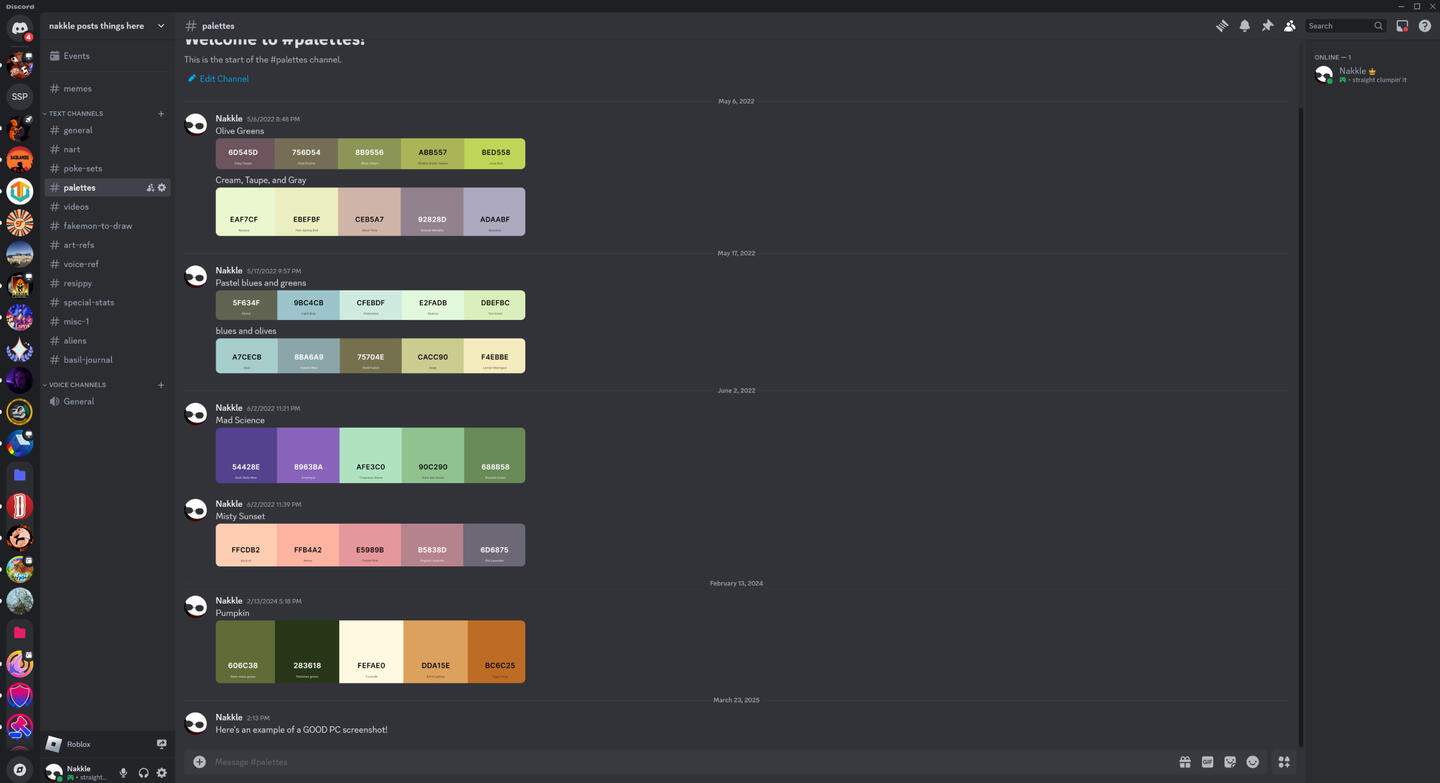Collapse the Text Channels category
Screen dimensions: 1440x783
pyautogui.click(x=76, y=114)
